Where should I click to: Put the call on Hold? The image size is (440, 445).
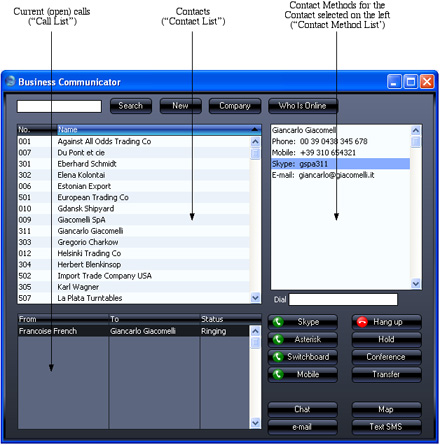pyautogui.click(x=387, y=339)
